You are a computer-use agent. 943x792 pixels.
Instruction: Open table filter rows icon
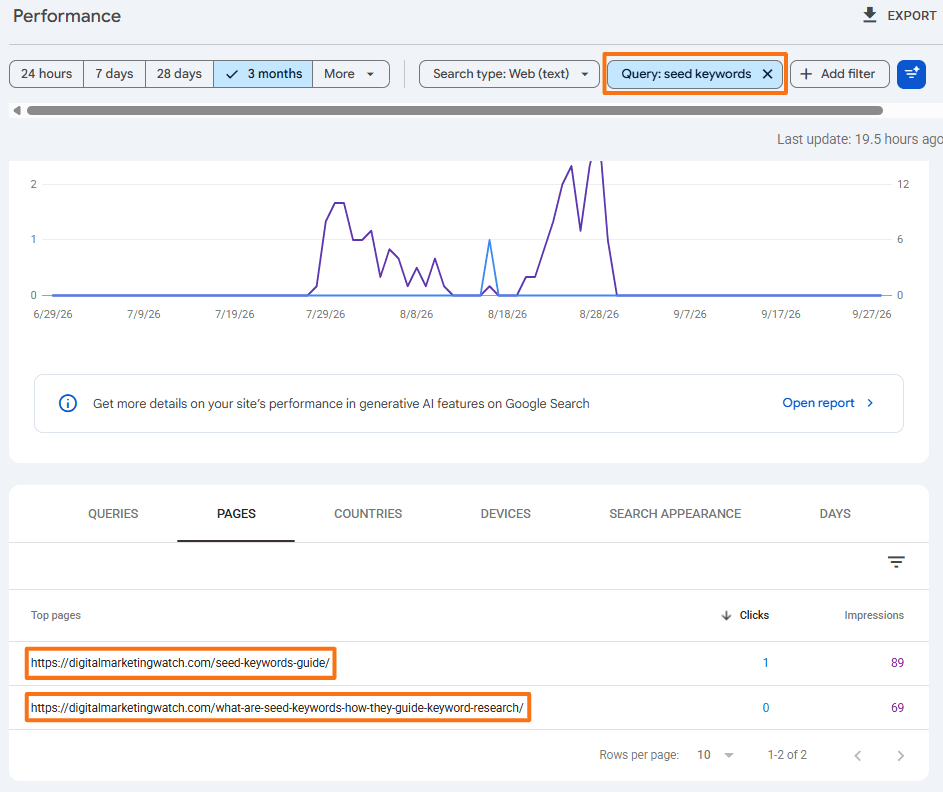tap(896, 562)
